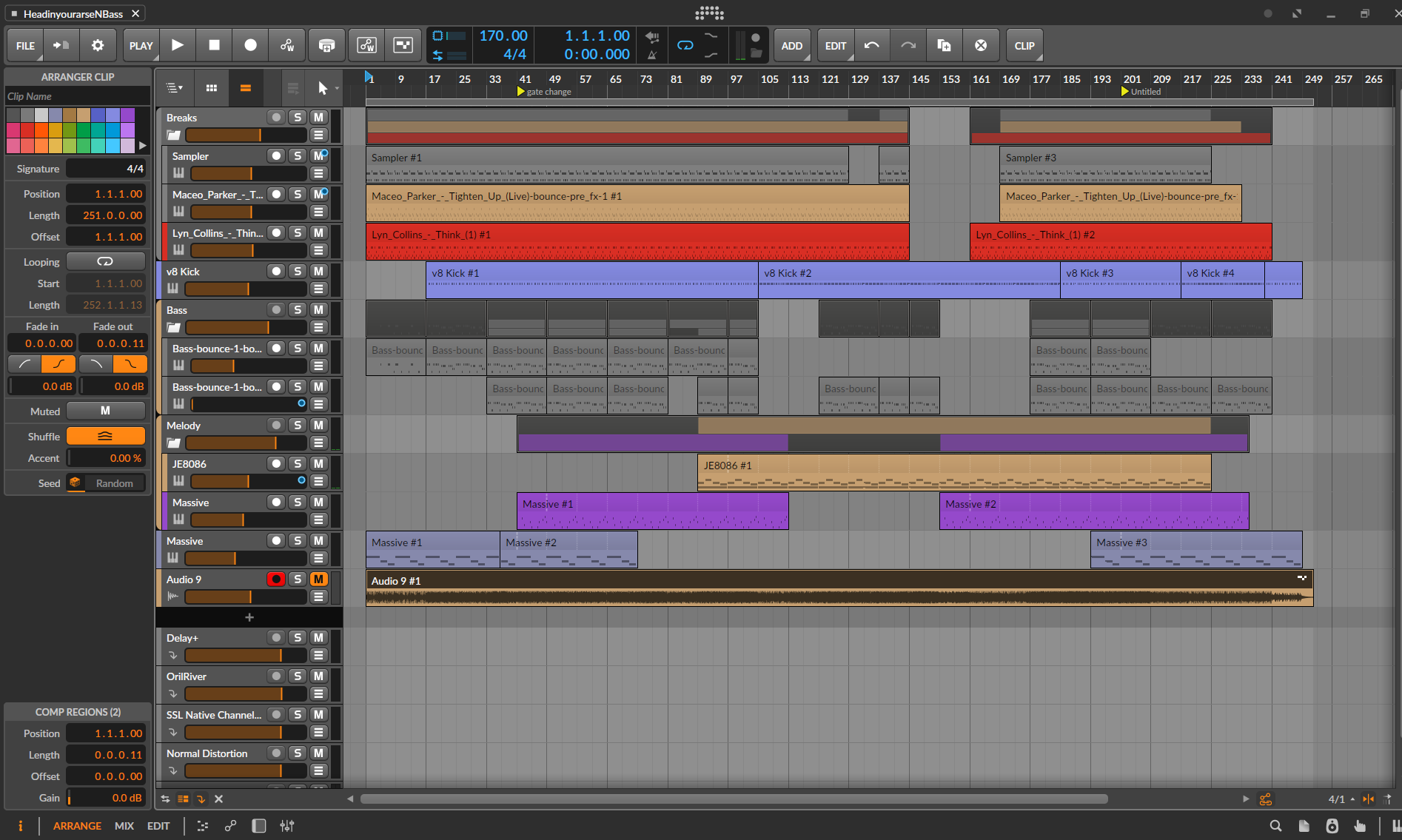Click the ADD button

coord(791,45)
